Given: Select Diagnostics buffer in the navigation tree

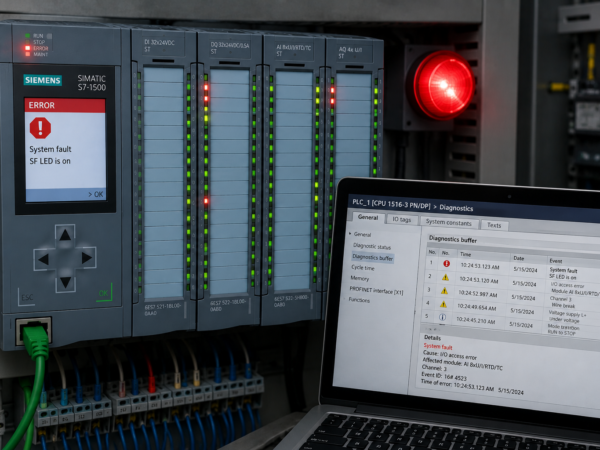Looking at the screenshot, I should (372, 258).
